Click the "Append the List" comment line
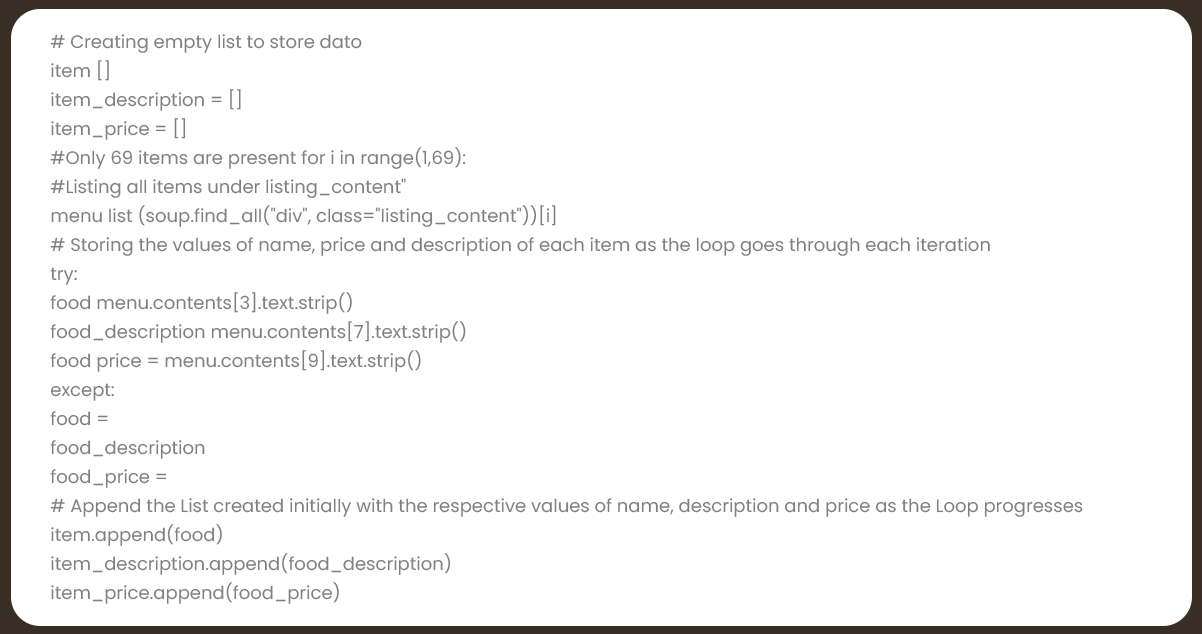Image resolution: width=1202 pixels, height=634 pixels. click(566, 506)
